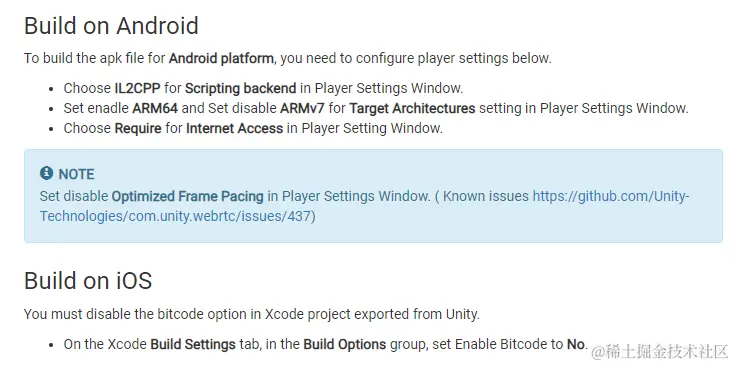Click Optimized Frame Pacing in the note
Screen dimensions: 734x366
point(188,196)
